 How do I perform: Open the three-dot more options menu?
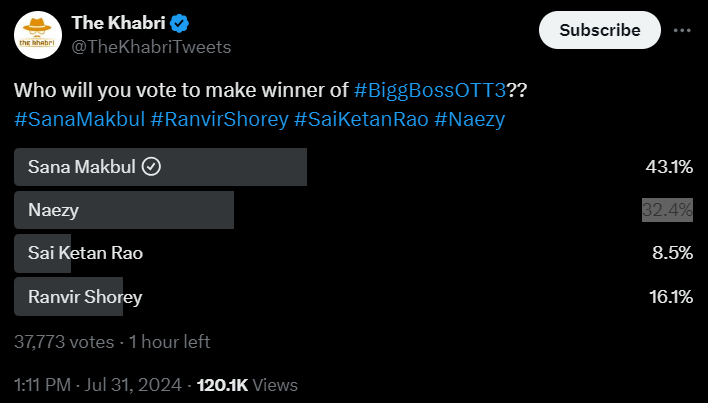(x=682, y=30)
